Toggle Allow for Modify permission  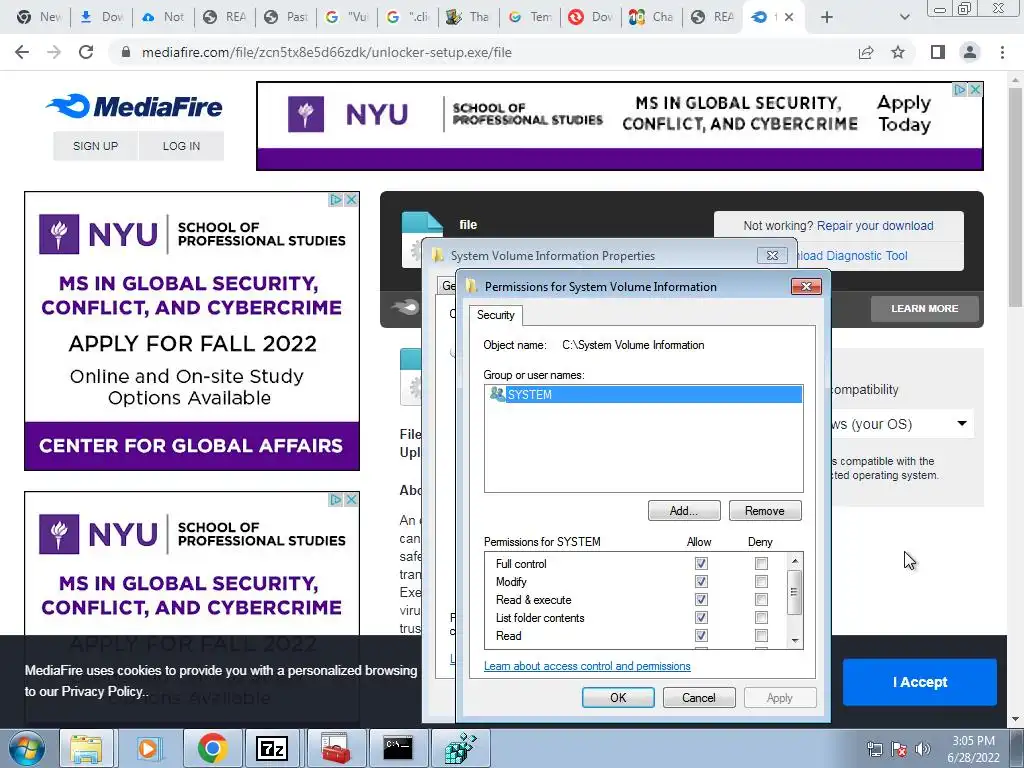pyautogui.click(x=701, y=581)
